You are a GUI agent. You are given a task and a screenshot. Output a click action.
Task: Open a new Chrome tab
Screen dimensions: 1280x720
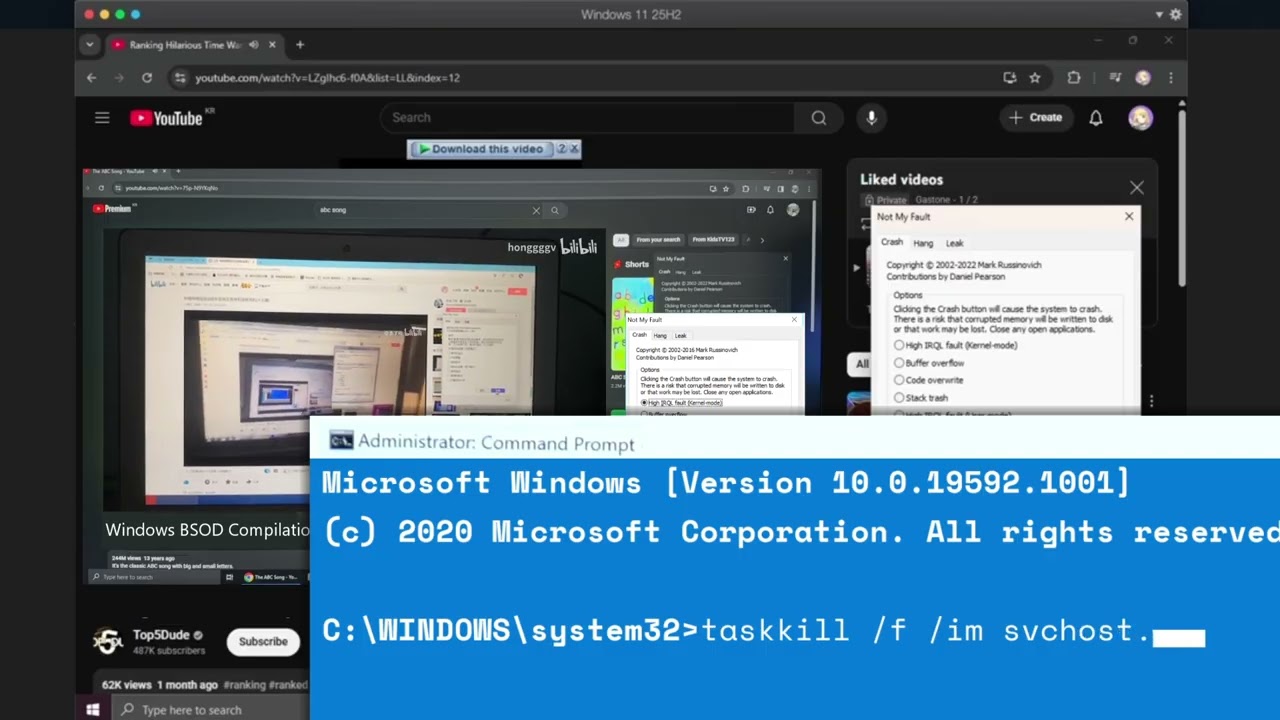tap(299, 45)
